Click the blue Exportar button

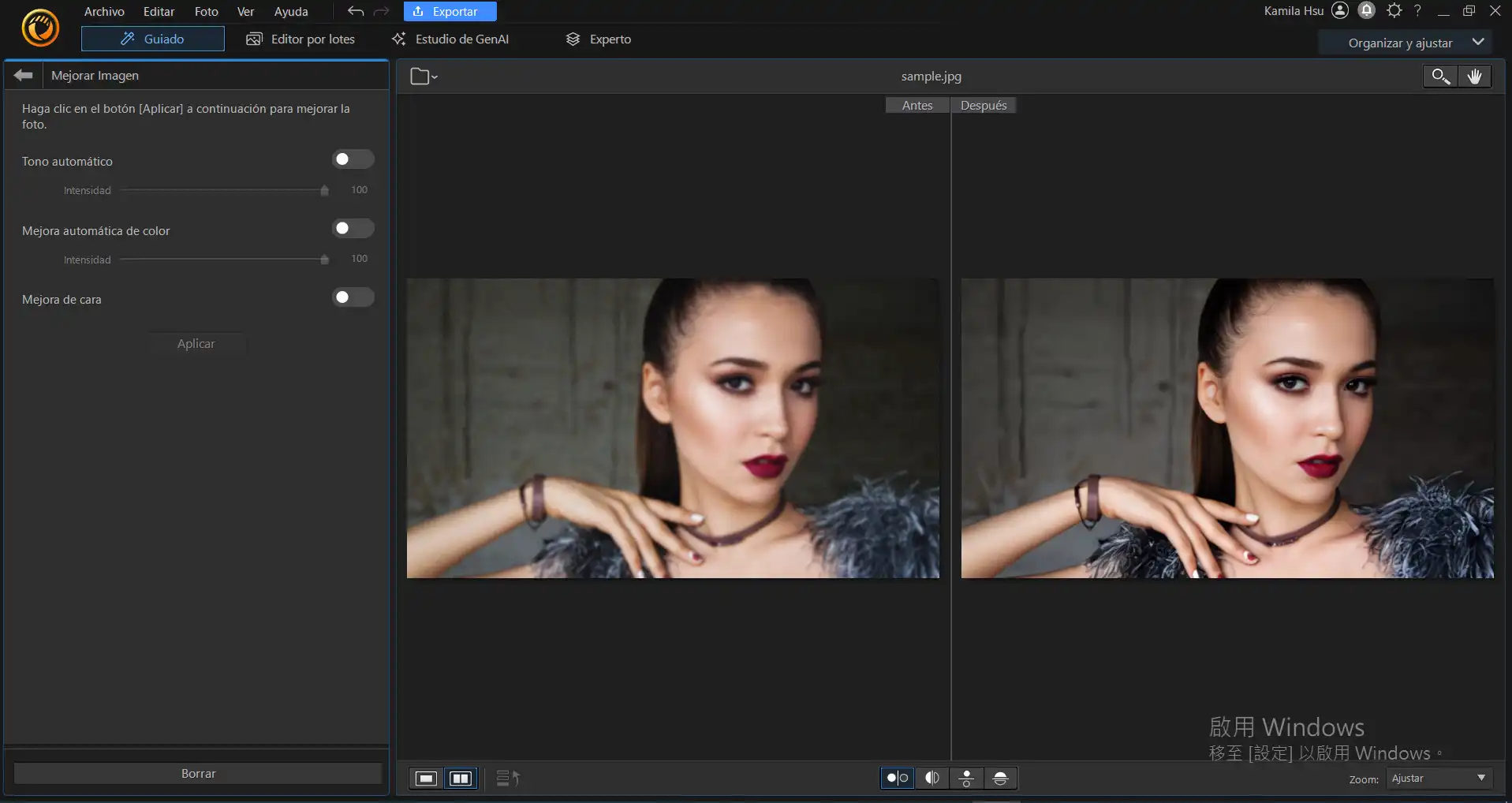(x=450, y=12)
